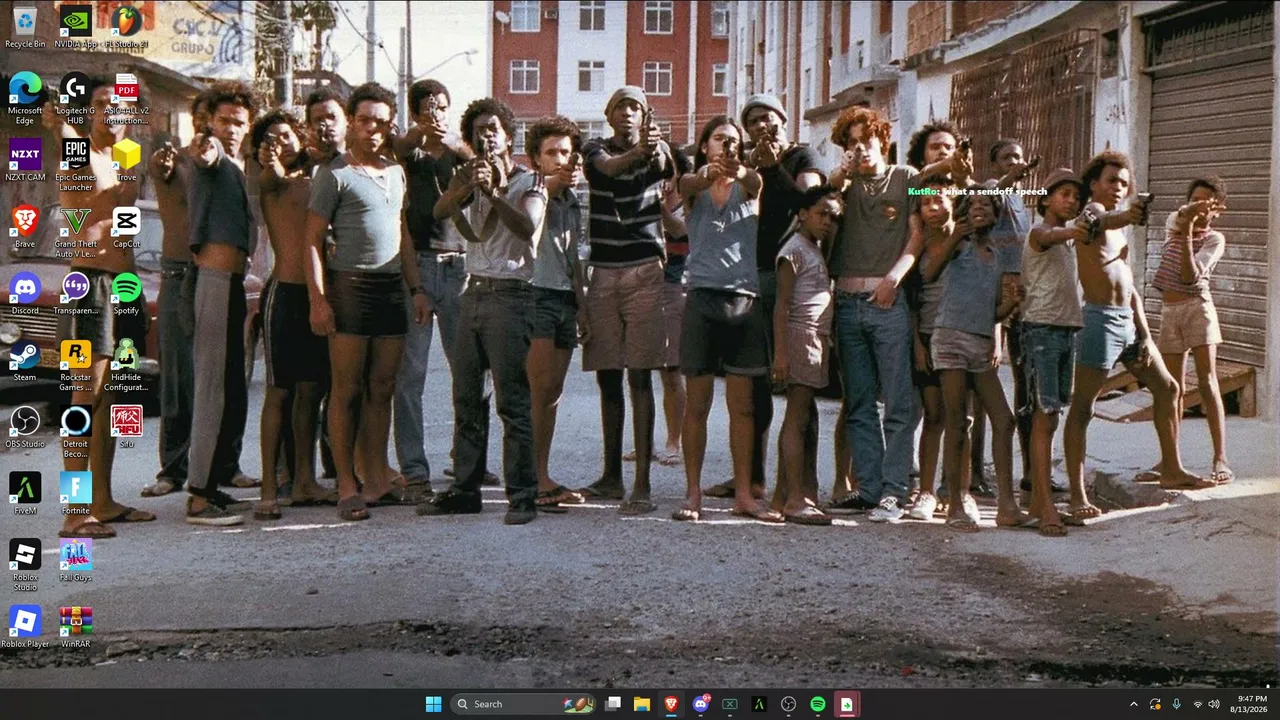Select the NZXT CAM desktop shortcut
The image size is (1280, 720).
25,160
